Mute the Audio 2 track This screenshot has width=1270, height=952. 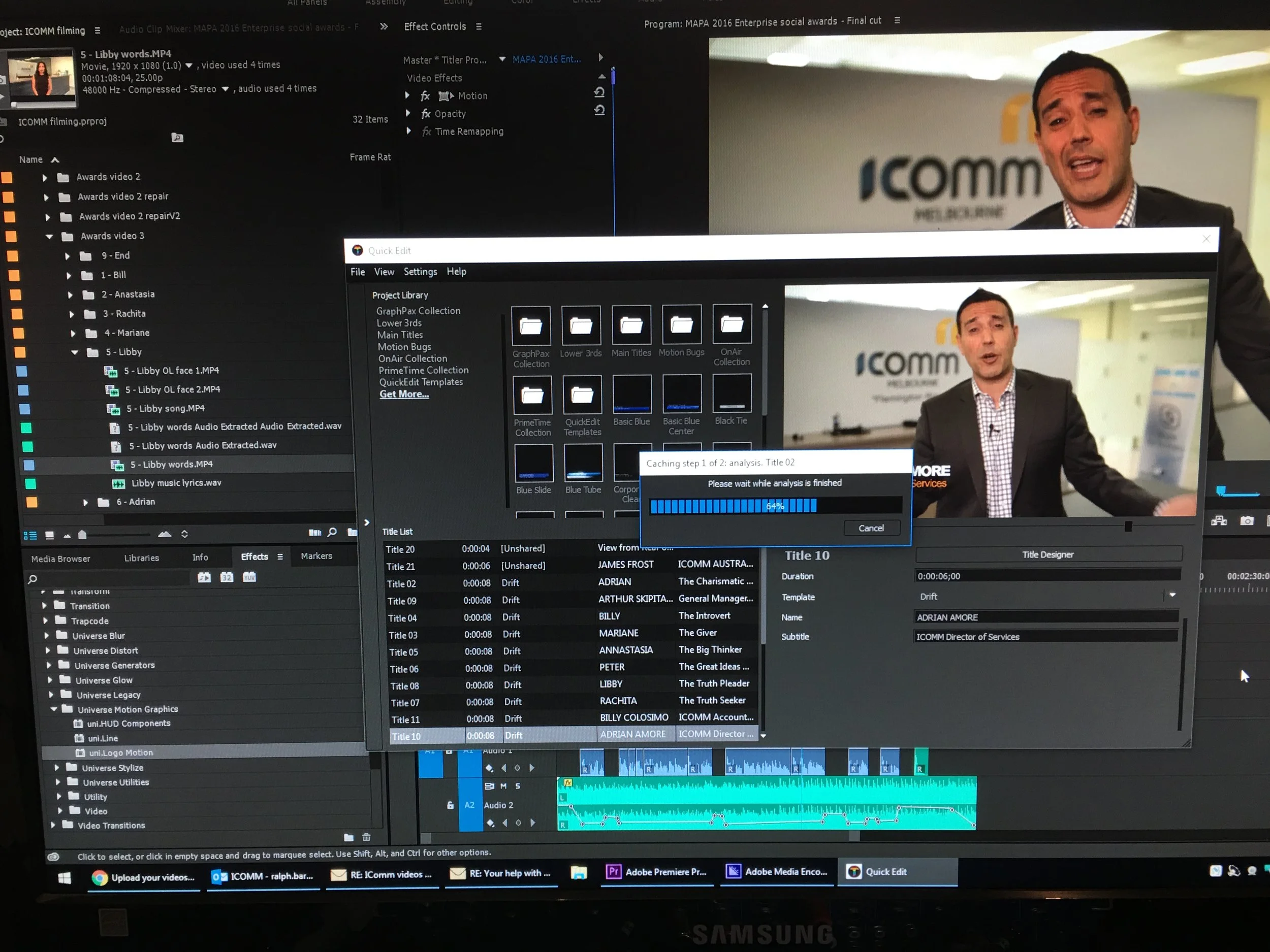503,786
